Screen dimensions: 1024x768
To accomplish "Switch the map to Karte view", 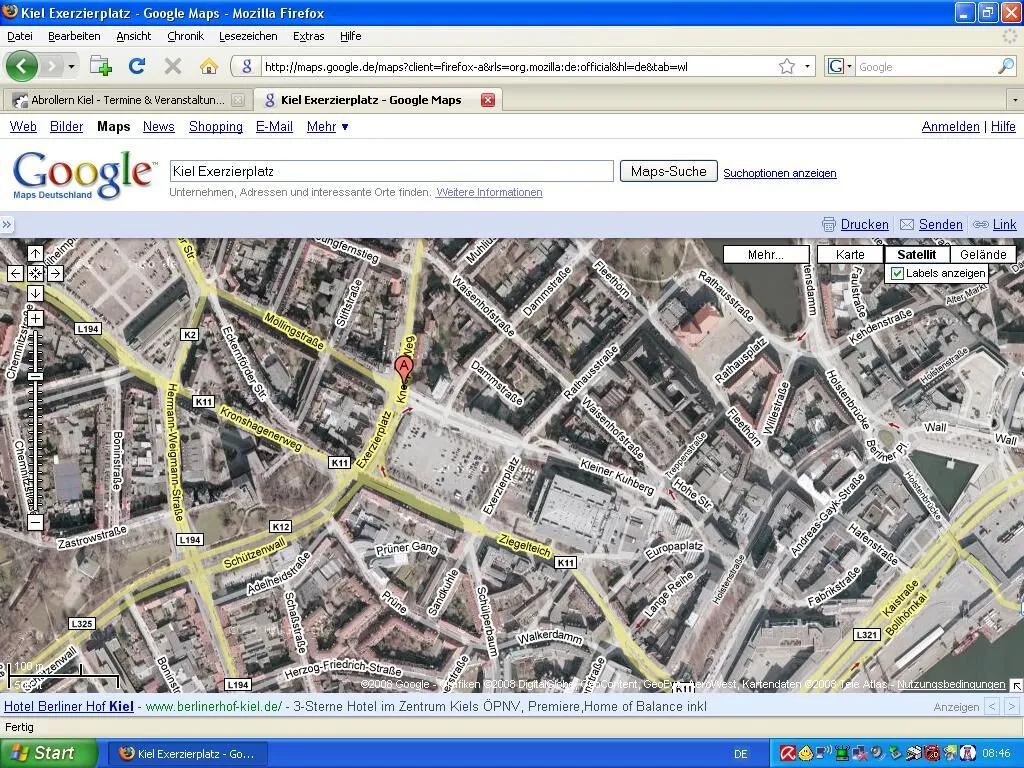I will 850,255.
